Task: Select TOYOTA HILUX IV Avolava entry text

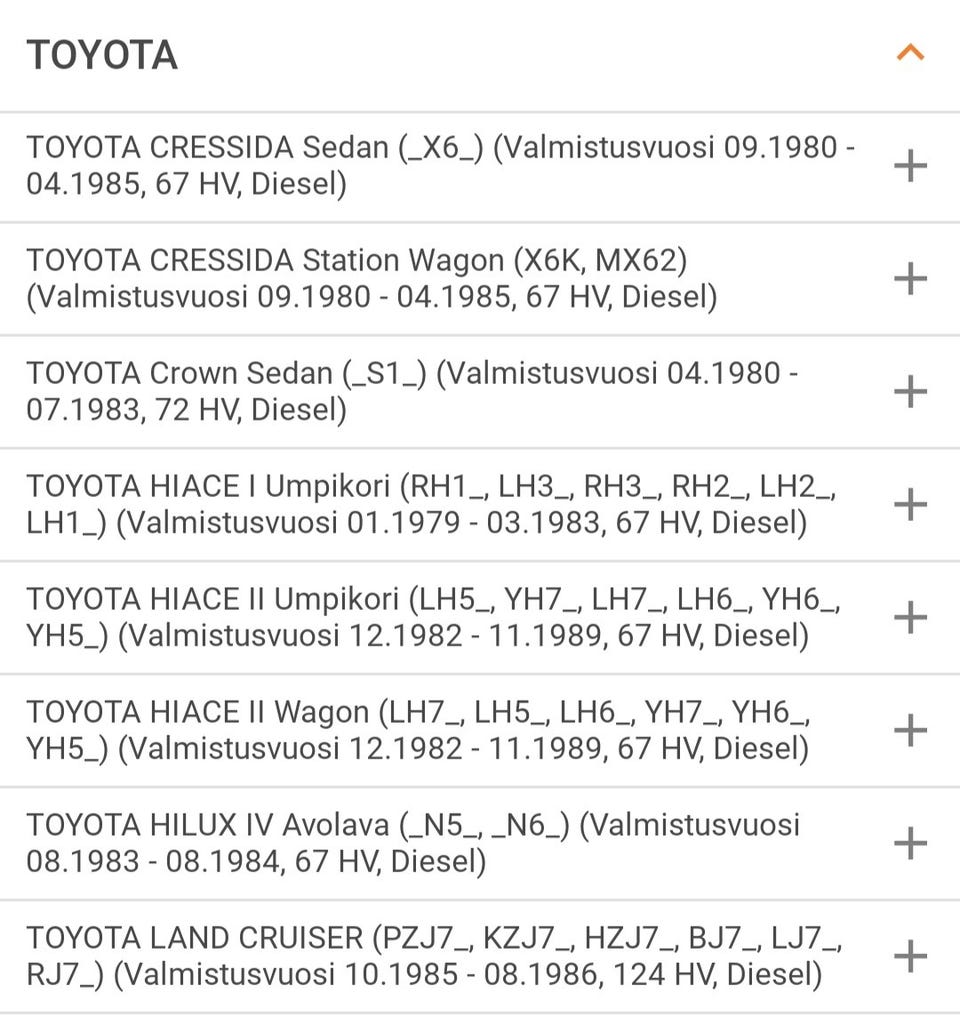Action: pos(210,826)
